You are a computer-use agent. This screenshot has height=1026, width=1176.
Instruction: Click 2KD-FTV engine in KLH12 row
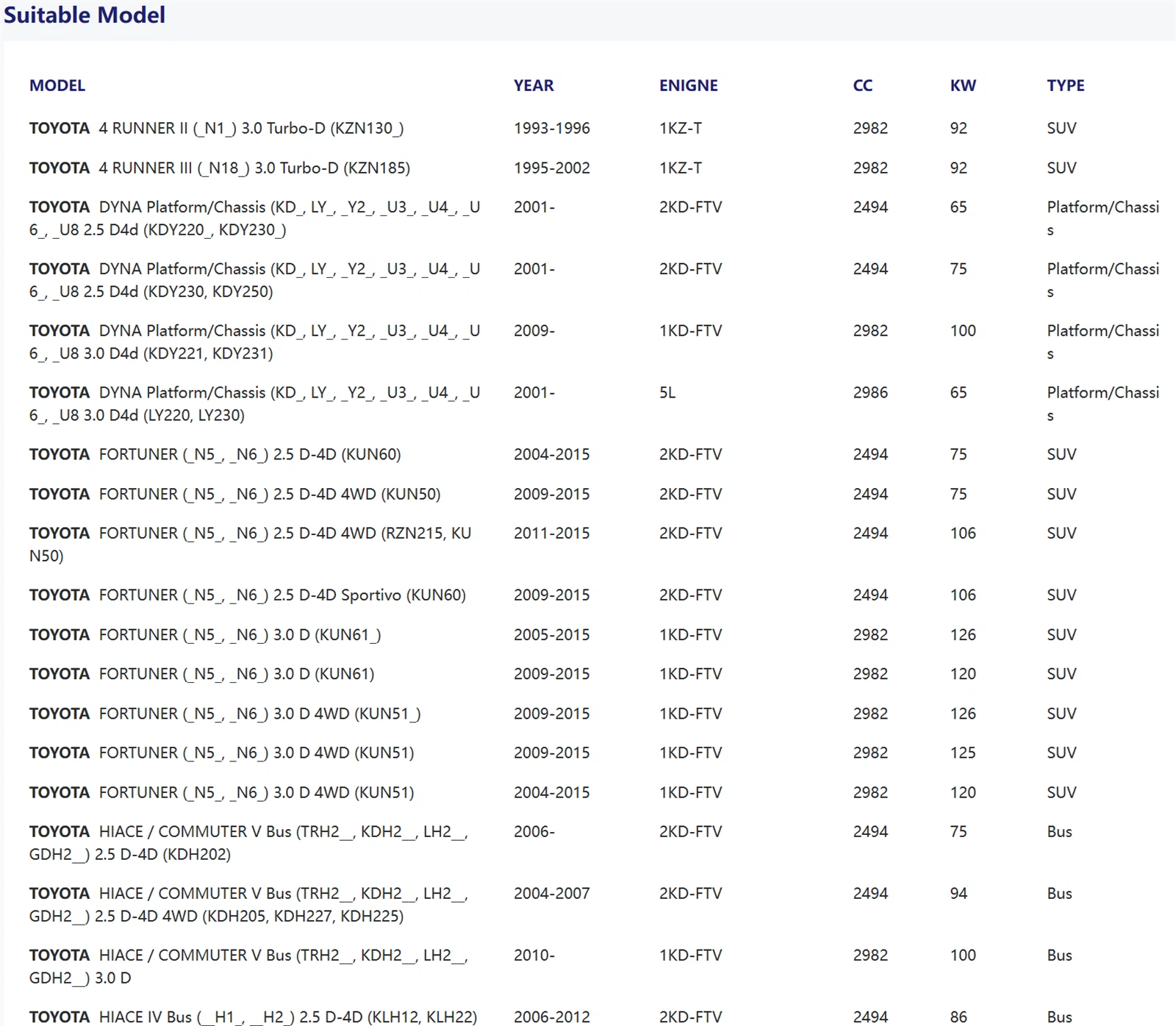tap(691, 1016)
